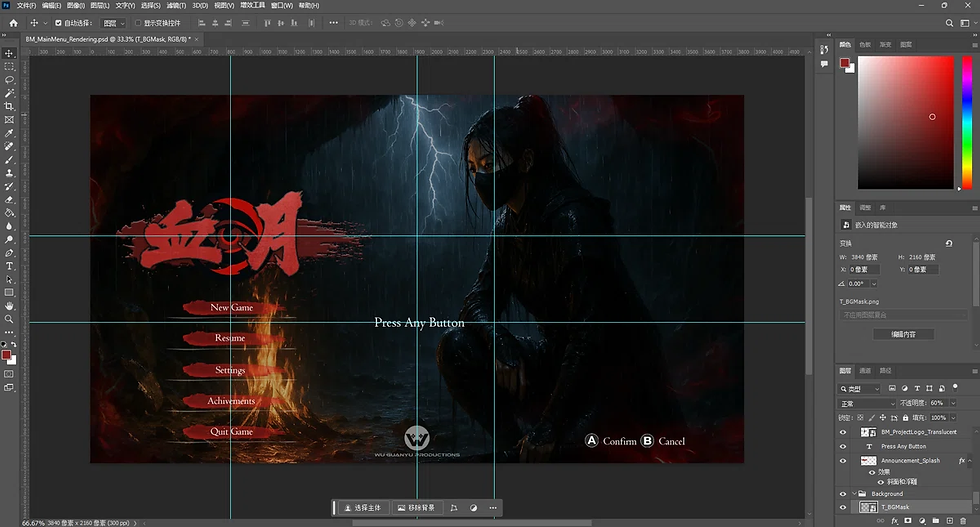Reset transform icon in Properties panel

(x=949, y=243)
